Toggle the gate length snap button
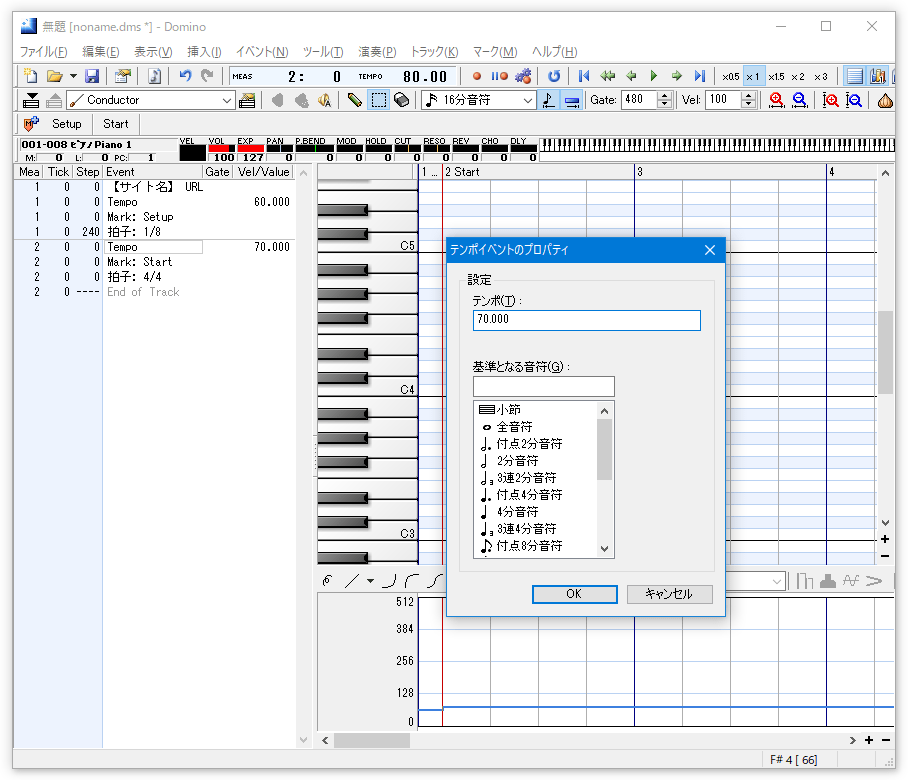This screenshot has height=780, width=908. point(572,100)
